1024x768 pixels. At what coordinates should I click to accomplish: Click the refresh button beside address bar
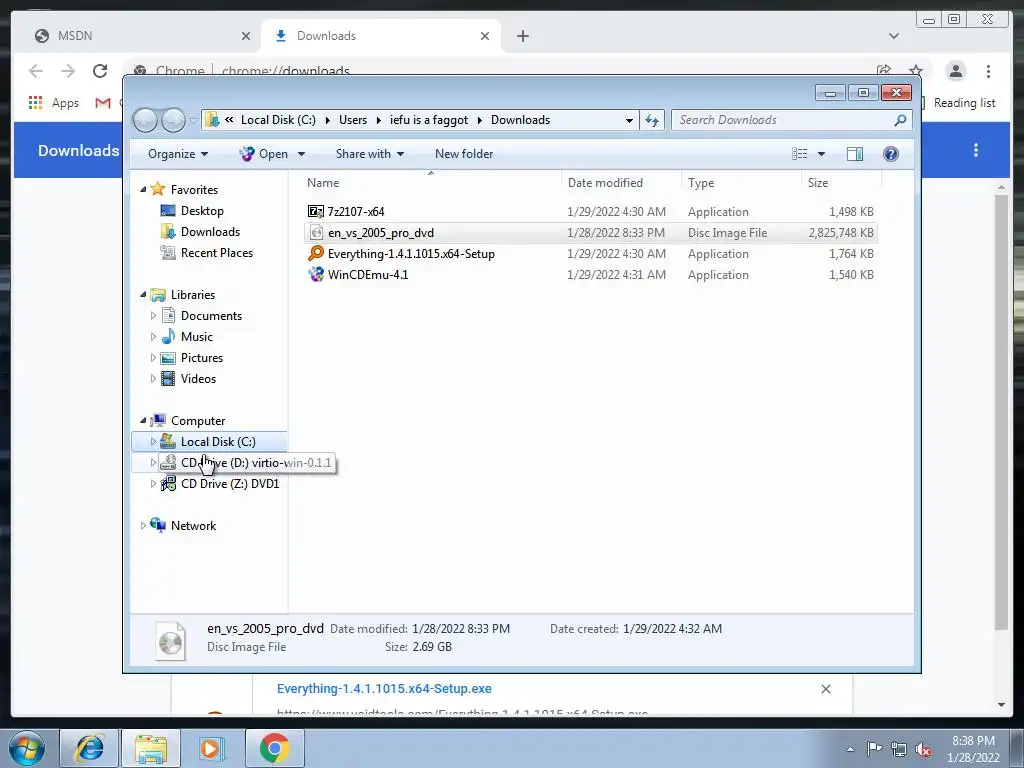click(652, 120)
